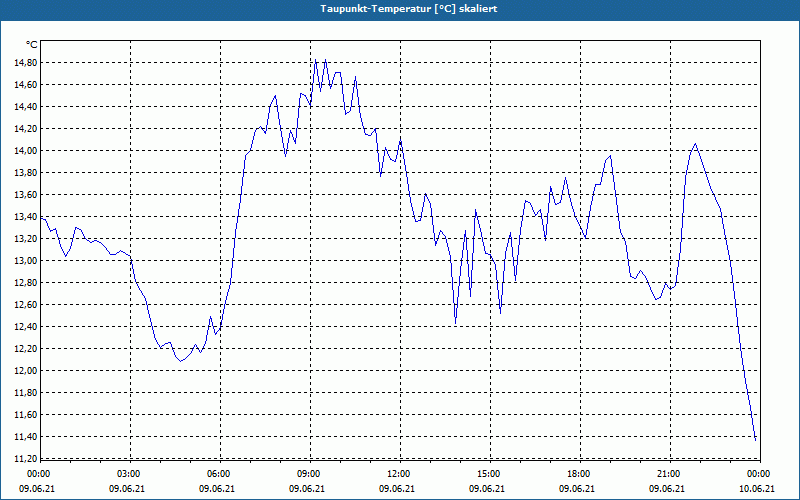Select the y-axis value '14,80'
The height and width of the screenshot is (500, 800).
pos(26,63)
